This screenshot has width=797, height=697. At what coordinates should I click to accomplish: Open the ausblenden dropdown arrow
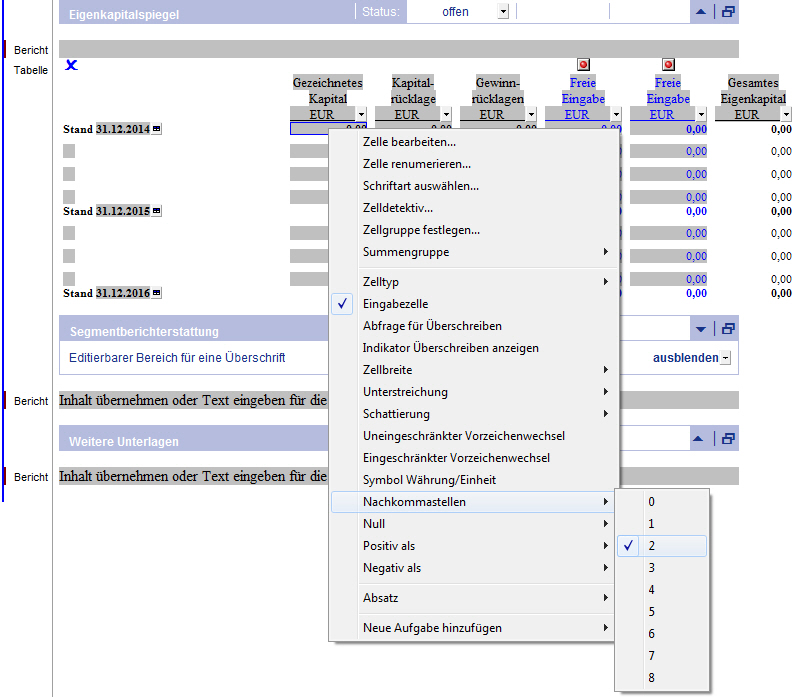point(726,358)
